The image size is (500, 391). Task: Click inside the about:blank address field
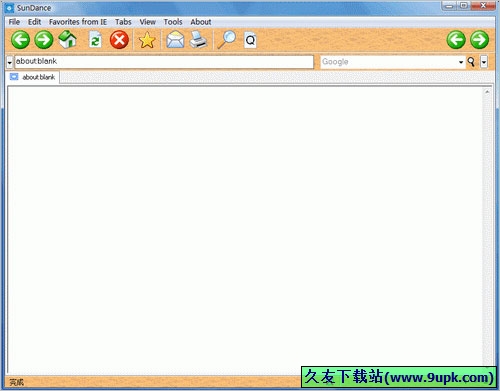click(x=164, y=62)
